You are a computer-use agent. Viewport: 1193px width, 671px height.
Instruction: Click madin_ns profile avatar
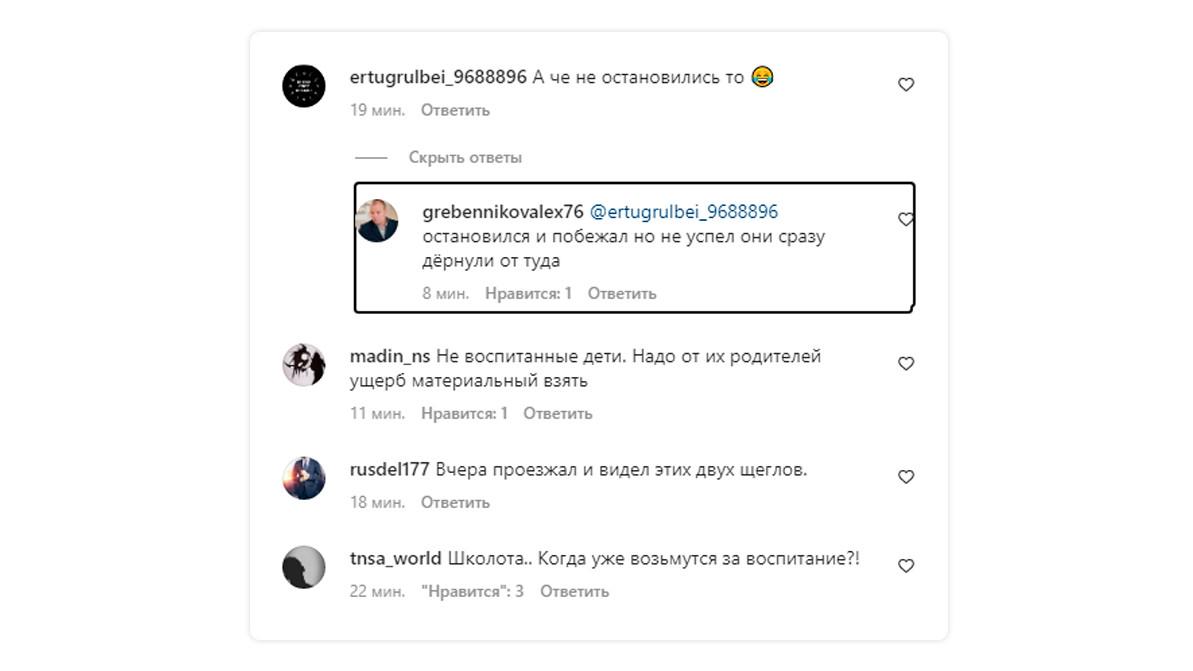point(304,365)
